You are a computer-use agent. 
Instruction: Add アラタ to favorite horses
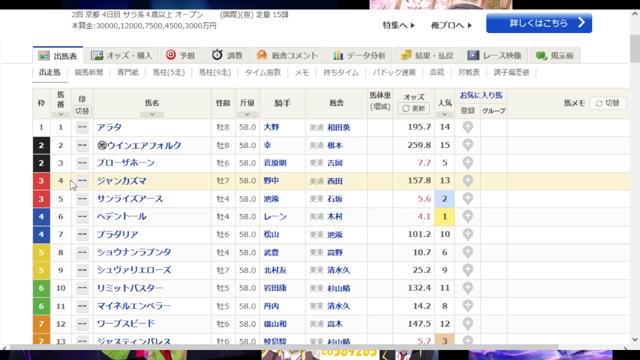pos(468,127)
